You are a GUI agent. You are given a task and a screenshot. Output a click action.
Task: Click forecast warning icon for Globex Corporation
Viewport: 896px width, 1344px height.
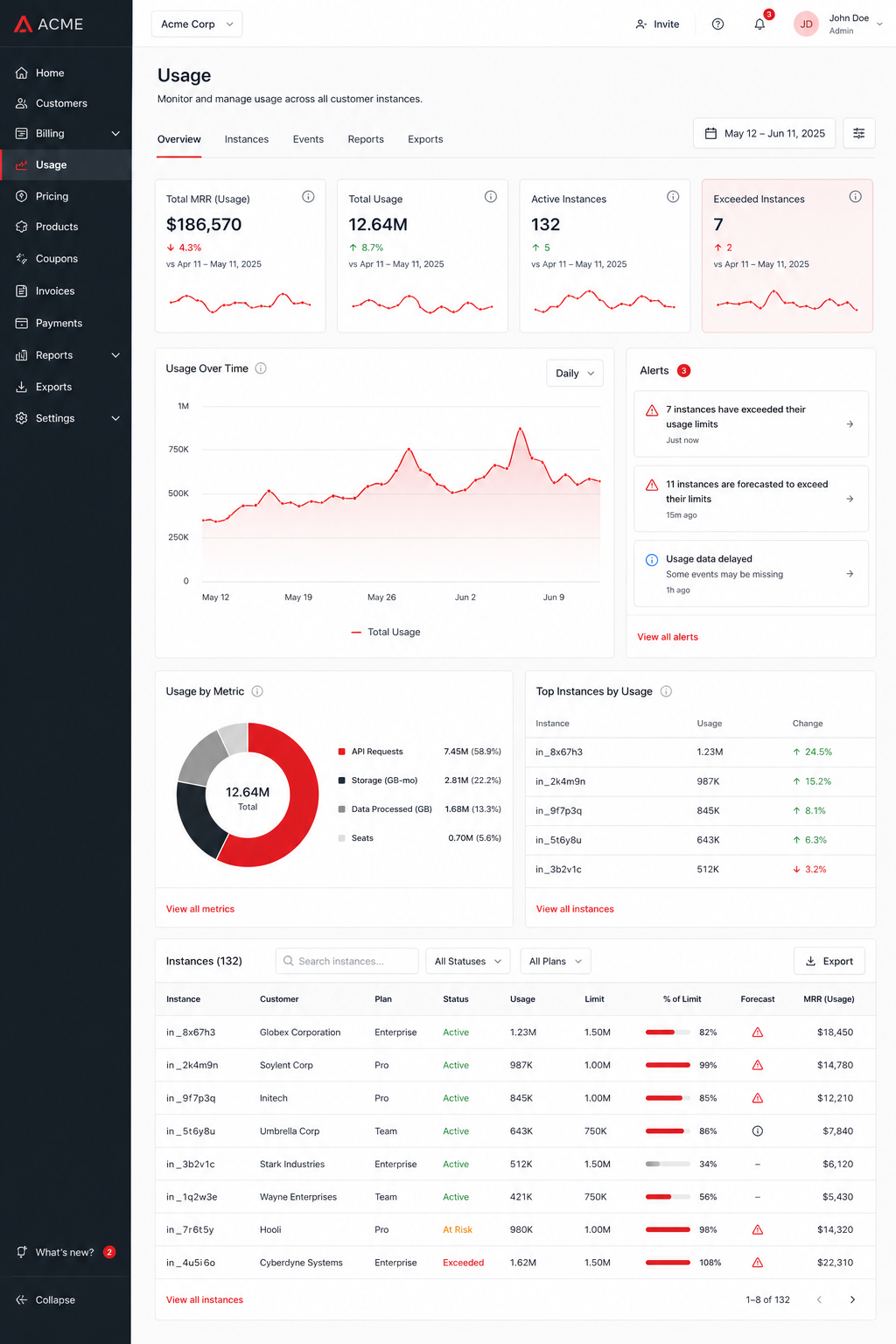tap(758, 1032)
